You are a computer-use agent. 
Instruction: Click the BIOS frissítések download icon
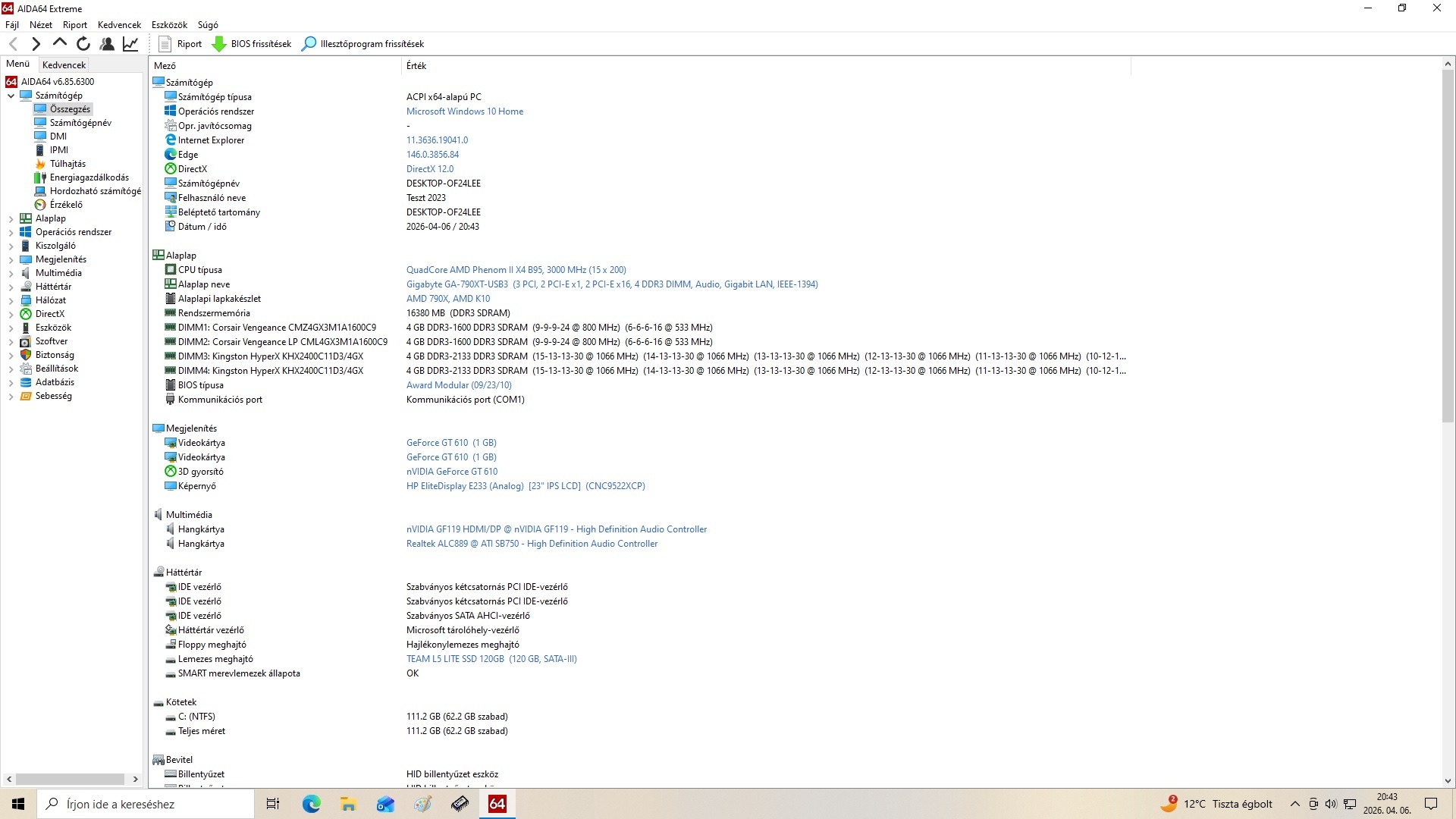click(x=219, y=44)
